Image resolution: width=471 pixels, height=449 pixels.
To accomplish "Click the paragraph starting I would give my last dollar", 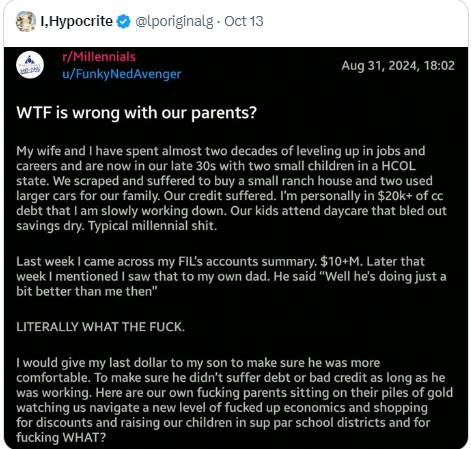I will [x=234, y=400].
